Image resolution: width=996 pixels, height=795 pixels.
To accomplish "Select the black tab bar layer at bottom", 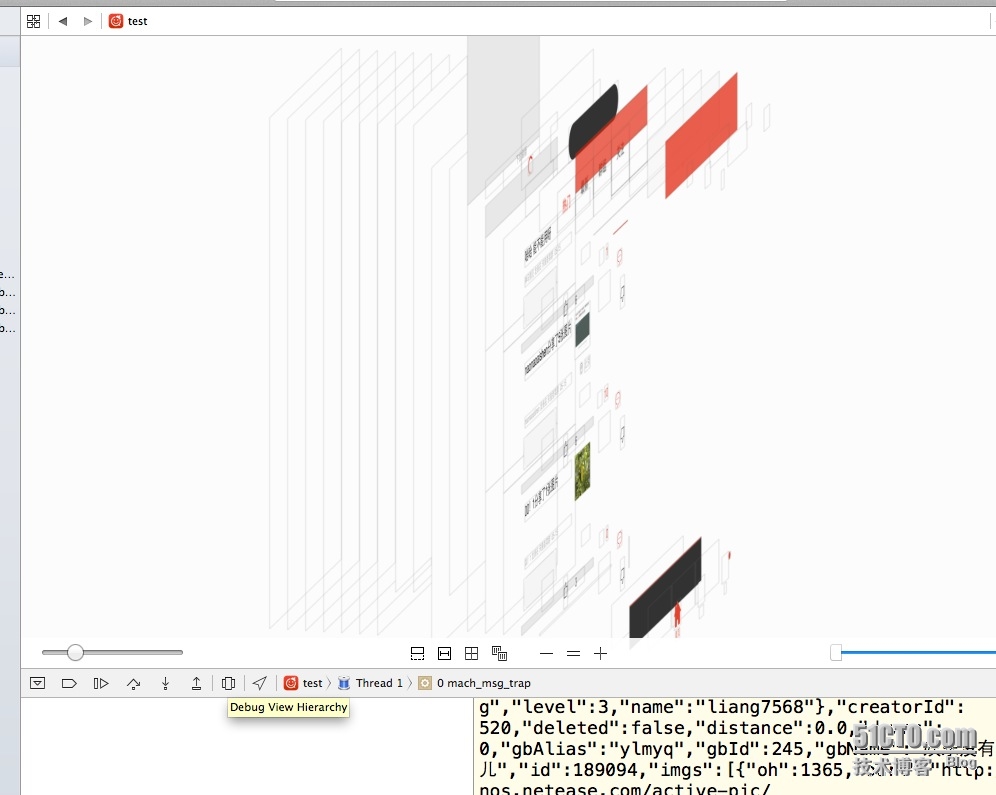I will 665,588.
